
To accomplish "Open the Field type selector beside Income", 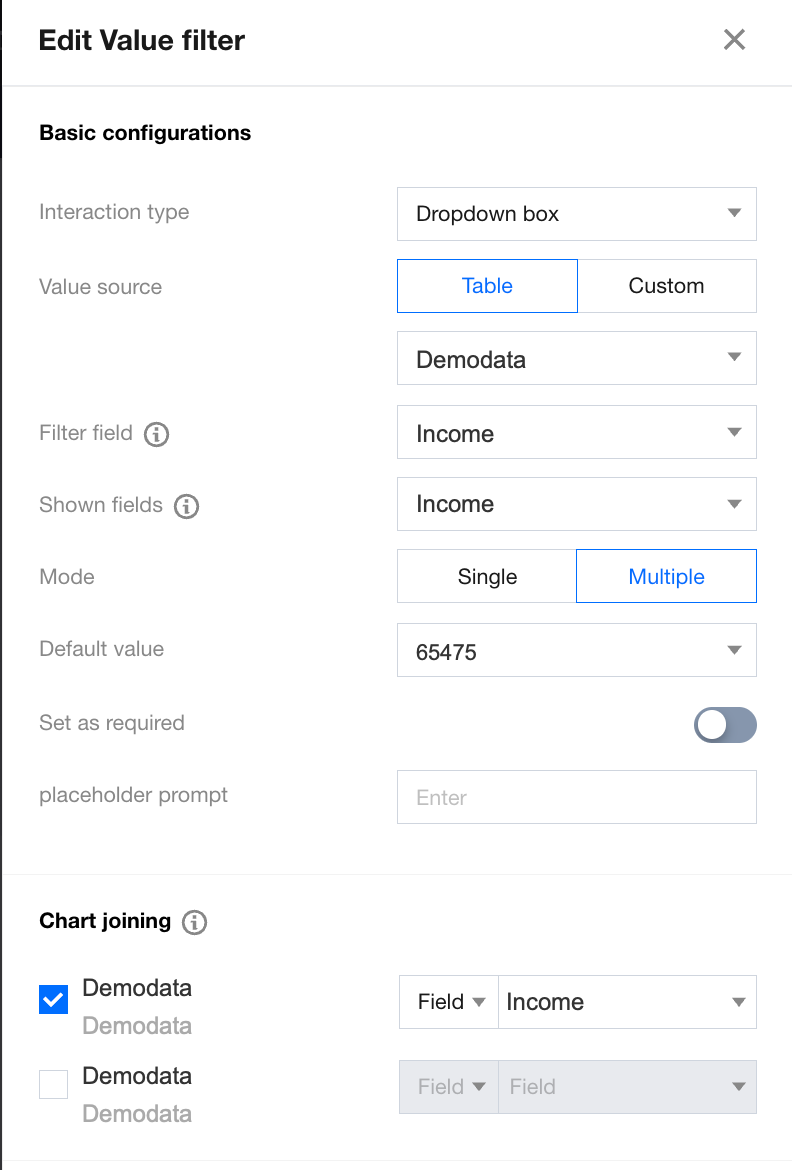I will (x=449, y=1002).
